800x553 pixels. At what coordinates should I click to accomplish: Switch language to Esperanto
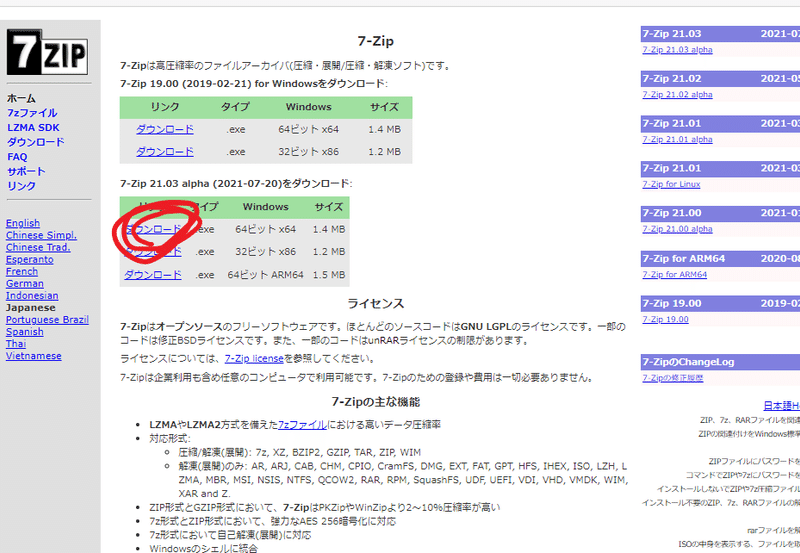pos(30,260)
